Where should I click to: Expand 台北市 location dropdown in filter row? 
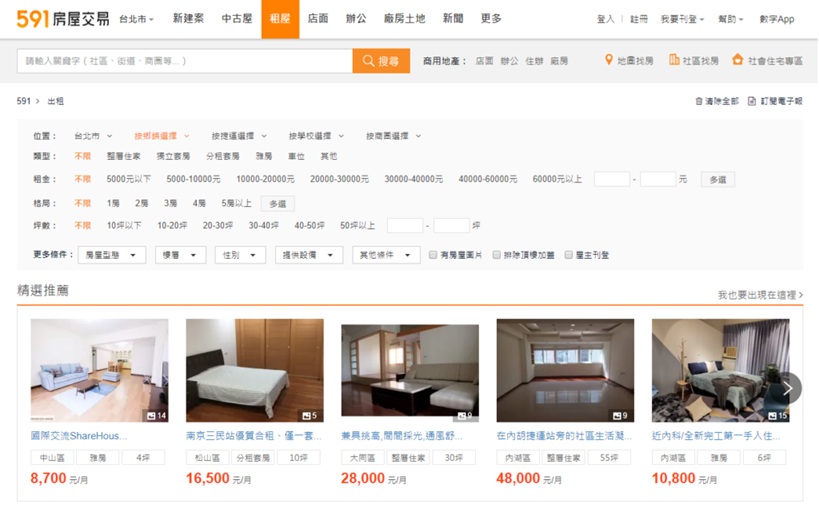click(x=93, y=136)
